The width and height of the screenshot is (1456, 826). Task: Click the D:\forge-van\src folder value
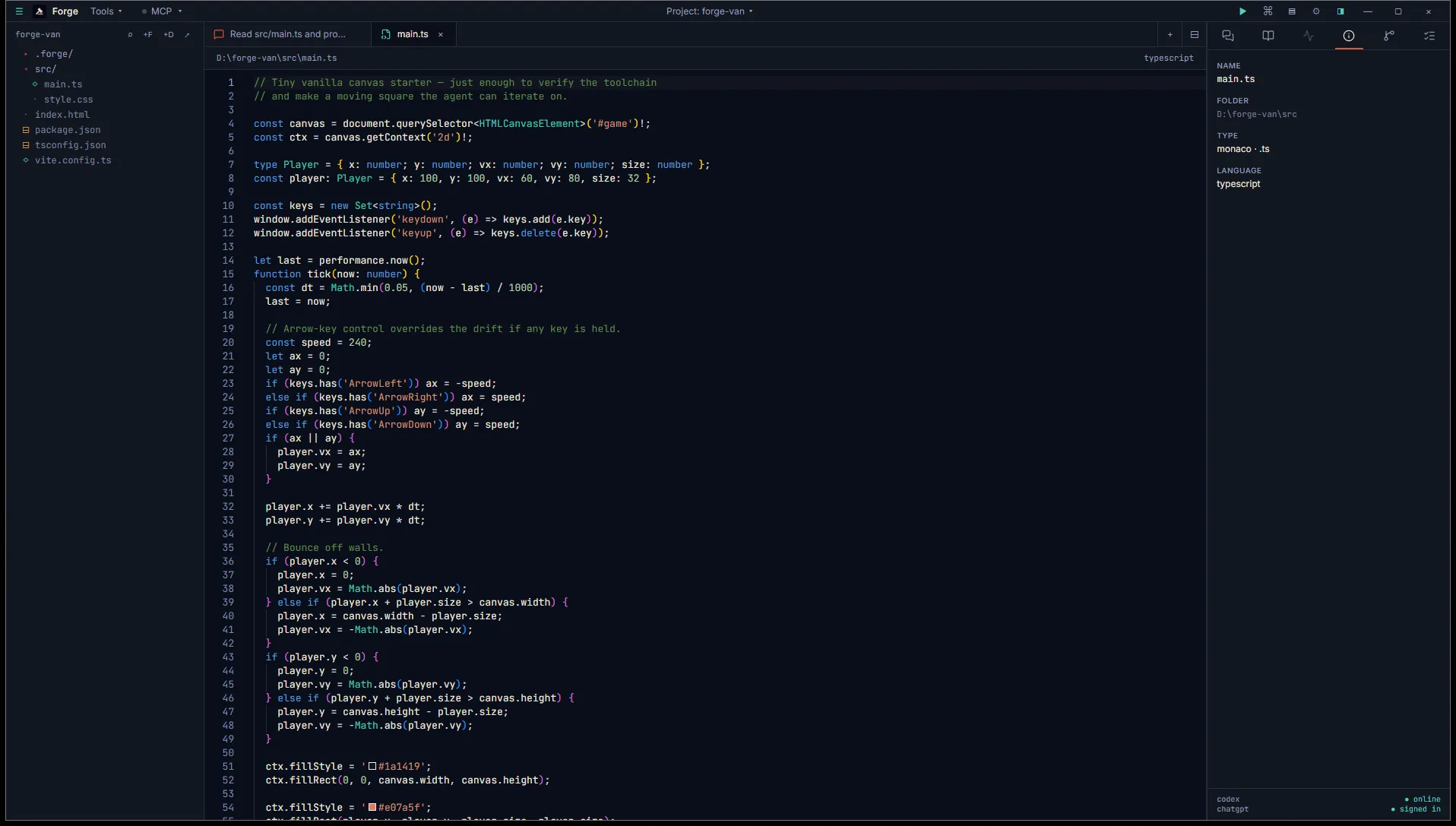coord(1257,114)
